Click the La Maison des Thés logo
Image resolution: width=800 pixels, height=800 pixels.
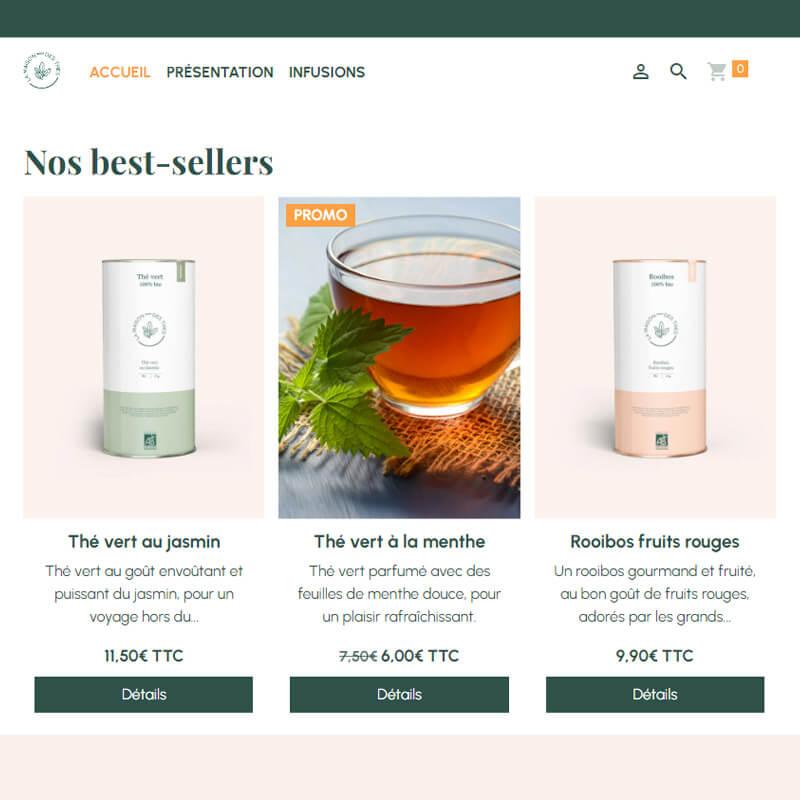(42, 71)
